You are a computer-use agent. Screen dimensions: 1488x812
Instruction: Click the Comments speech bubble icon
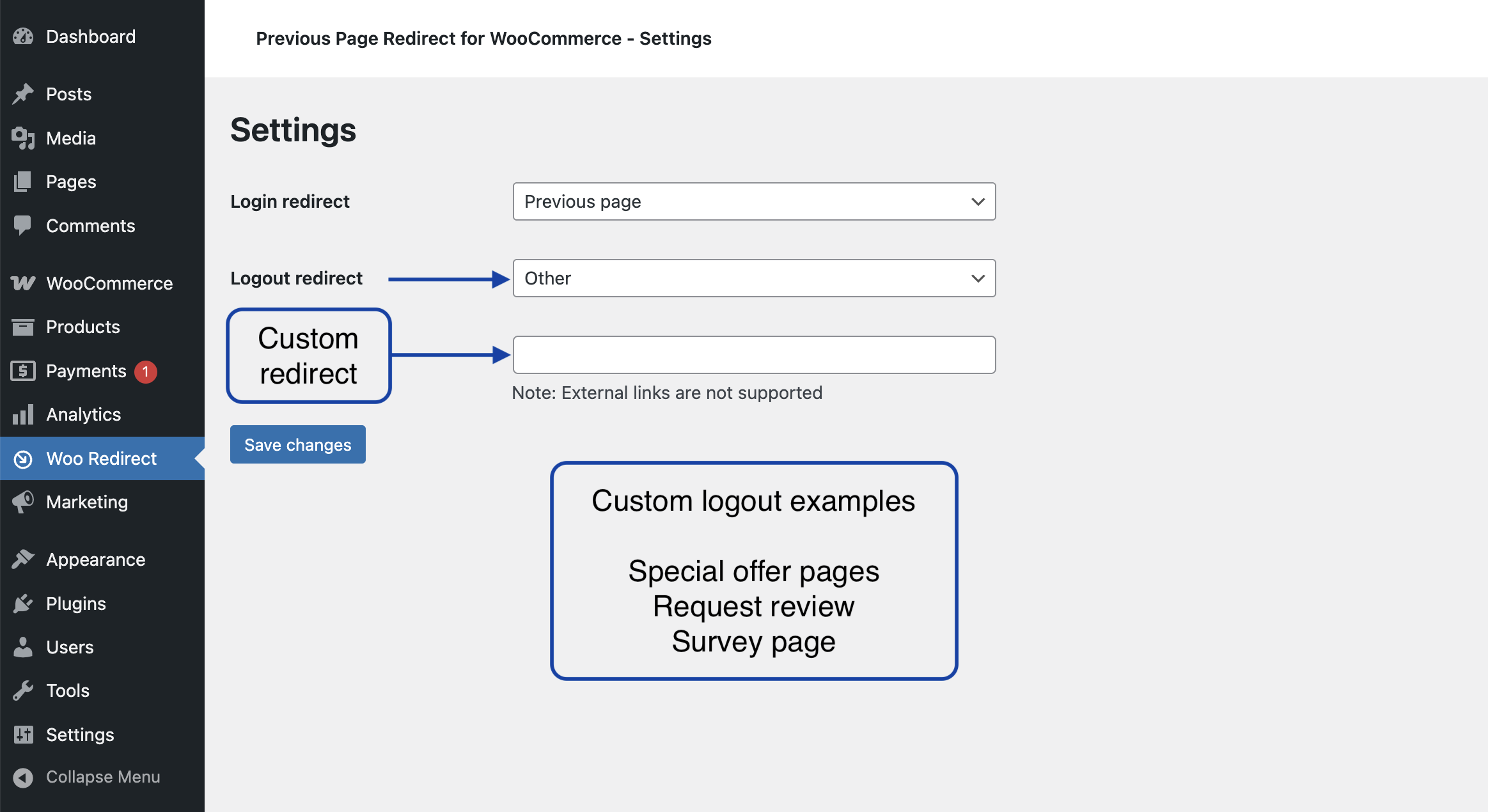23,226
